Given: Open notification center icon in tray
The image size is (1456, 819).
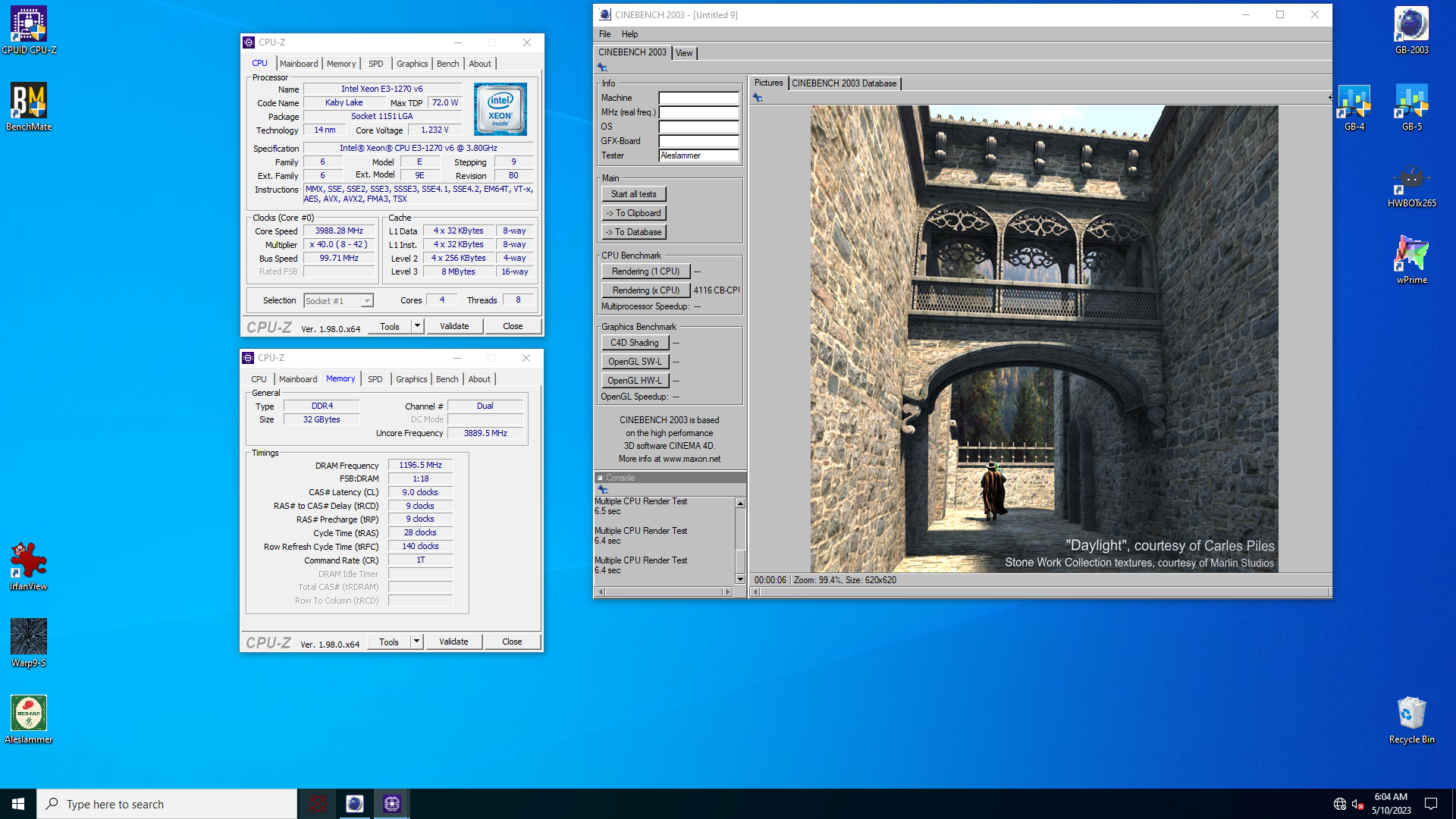Looking at the screenshot, I should coord(1431,804).
